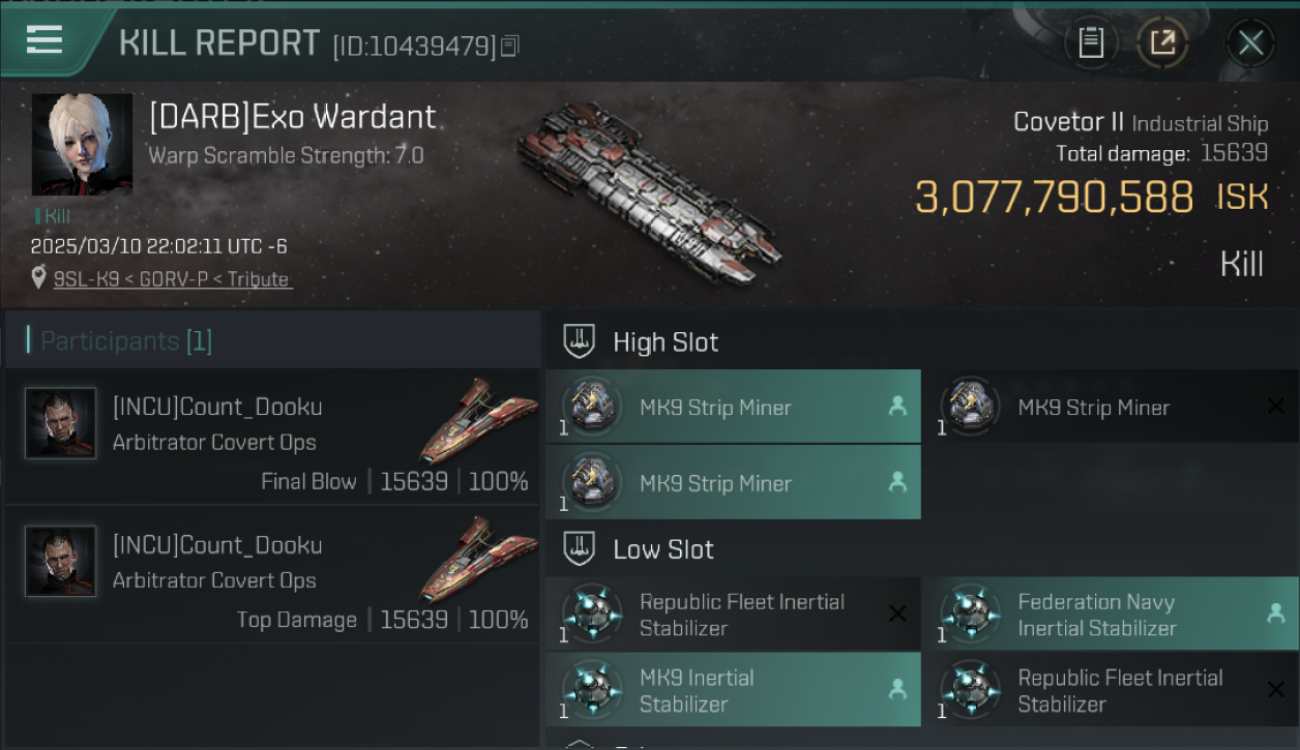The width and height of the screenshot is (1300, 750).
Task: Click the MK9 Inertial Stabilizer module icon
Action: point(592,690)
